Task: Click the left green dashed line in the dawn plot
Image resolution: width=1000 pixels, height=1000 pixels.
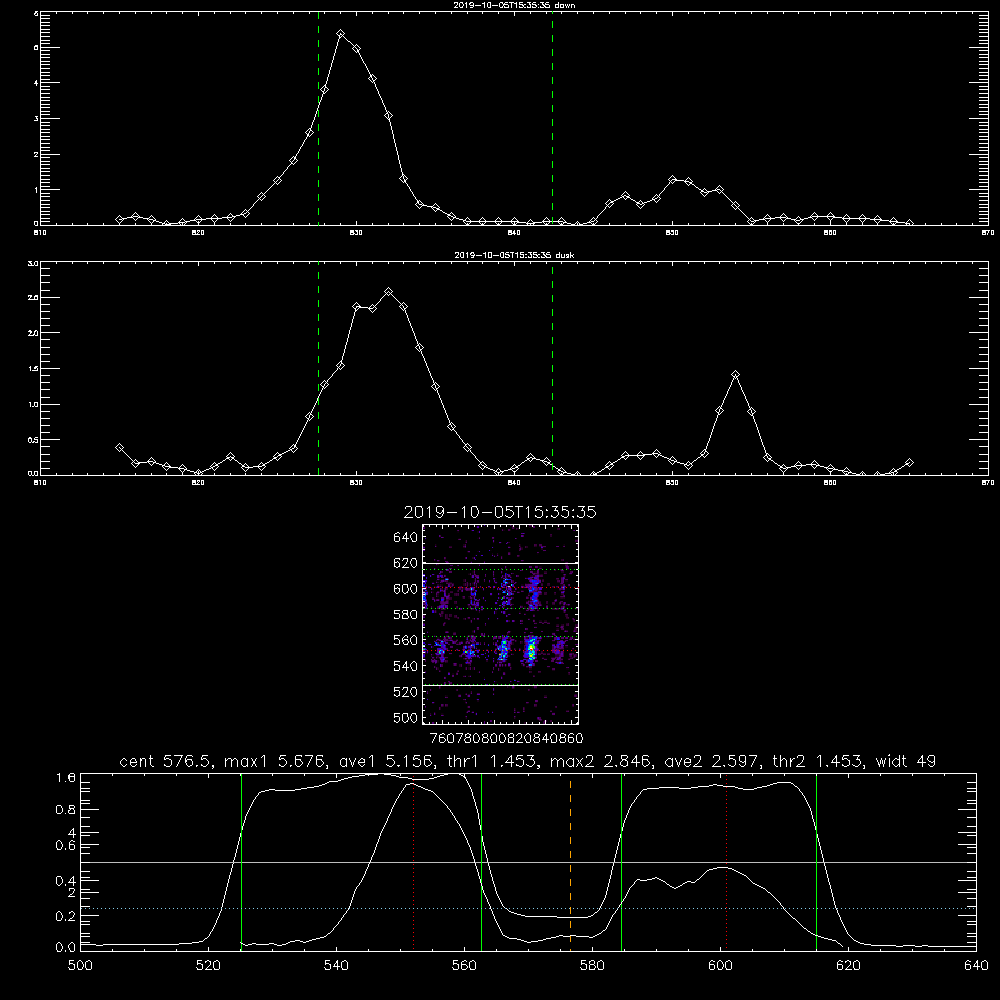Action: [x=318, y=118]
